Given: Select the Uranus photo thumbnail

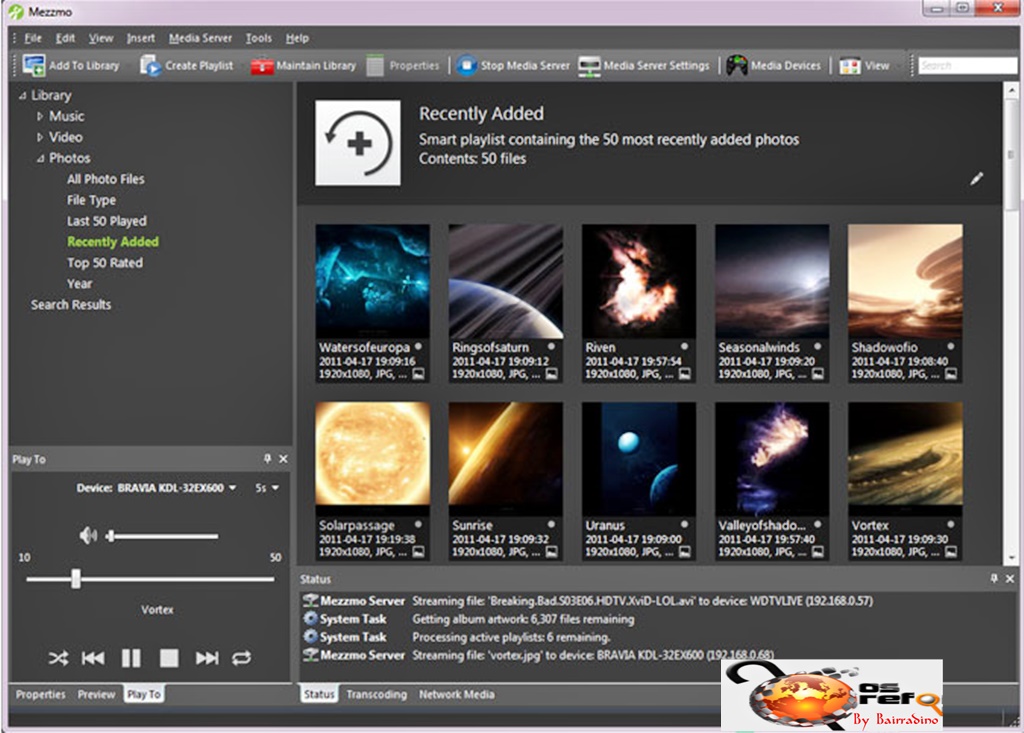Looking at the screenshot, I should (639, 459).
